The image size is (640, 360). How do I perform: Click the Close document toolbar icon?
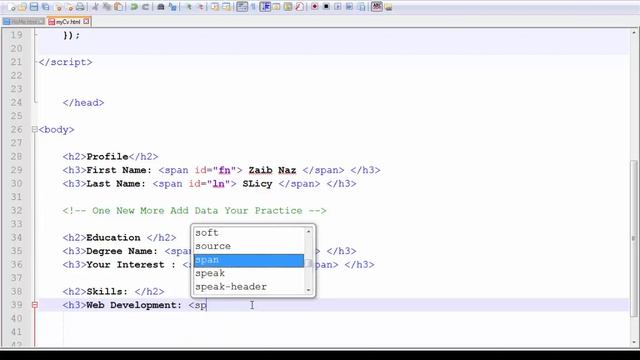pyautogui.click(x=58, y=7)
